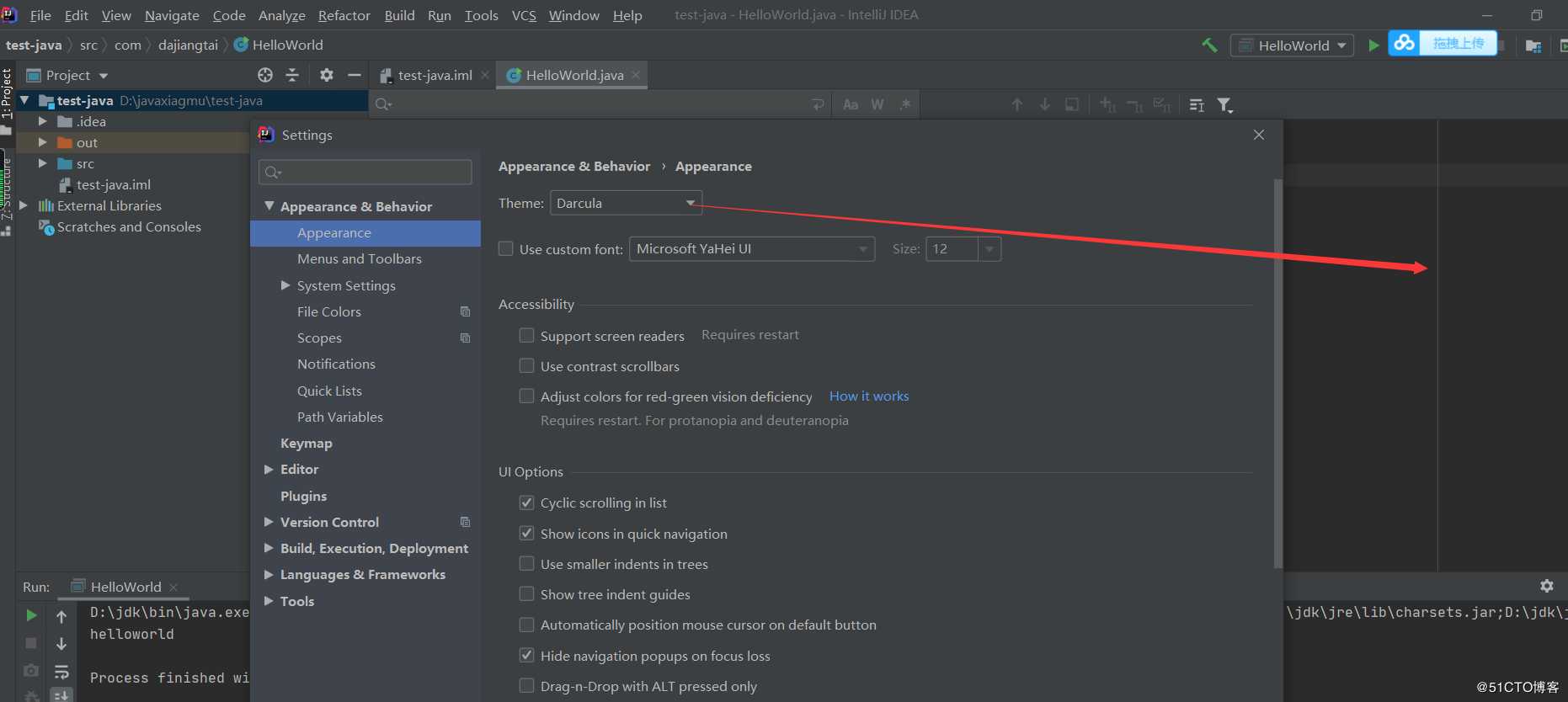Click the Baidu cloud upload icon
This screenshot has width=1568, height=702.
pos(1404,43)
